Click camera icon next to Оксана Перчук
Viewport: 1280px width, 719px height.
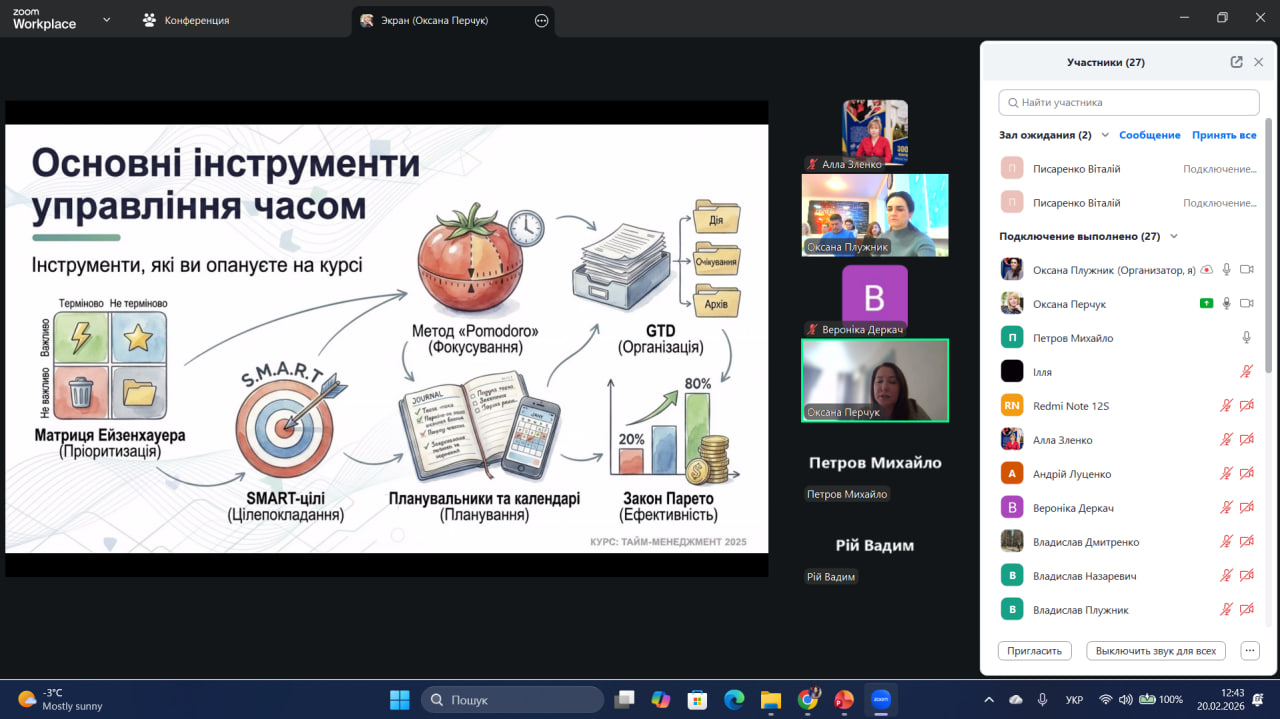coord(1246,304)
